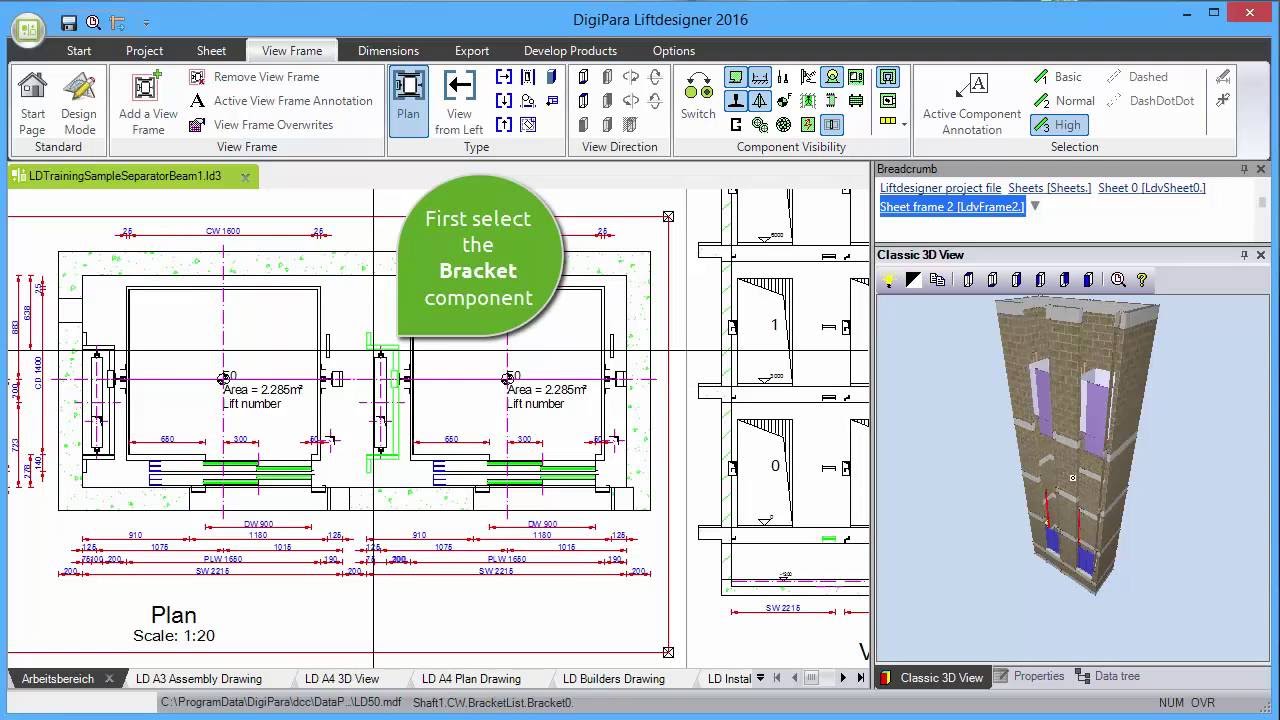Switch to the Project ribbon tab
Image resolution: width=1280 pixels, height=720 pixels.
[x=144, y=51]
